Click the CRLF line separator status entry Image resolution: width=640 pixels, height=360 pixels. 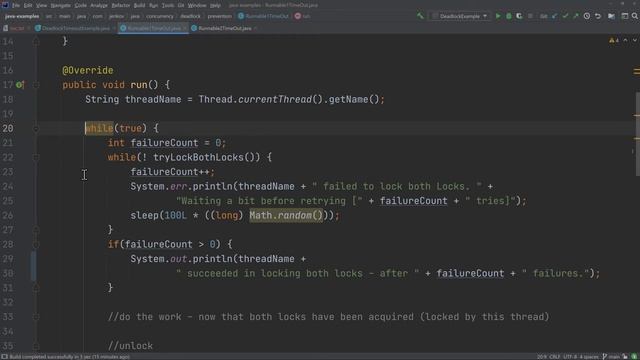point(554,357)
